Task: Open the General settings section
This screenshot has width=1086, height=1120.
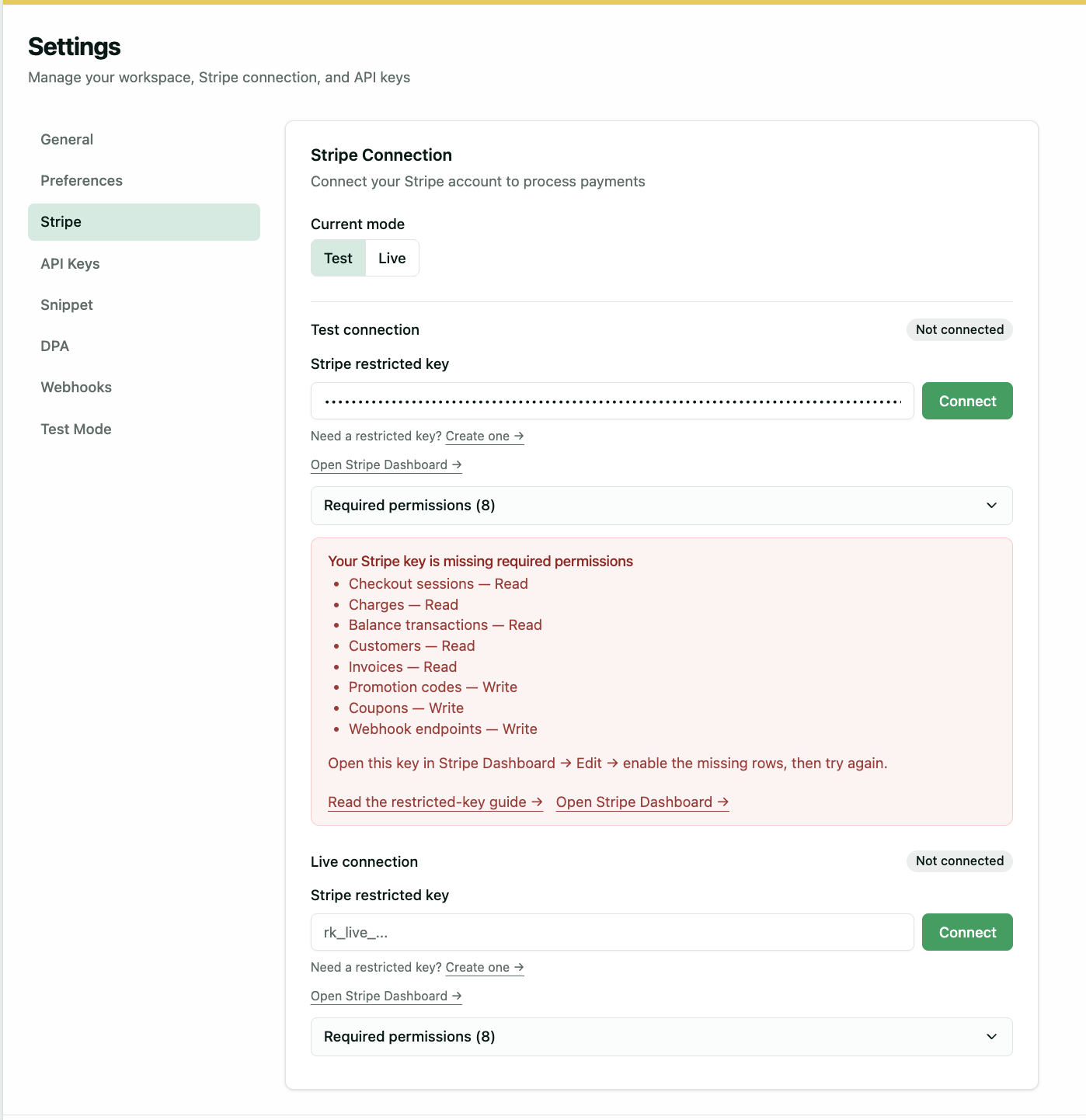Action: (144, 140)
